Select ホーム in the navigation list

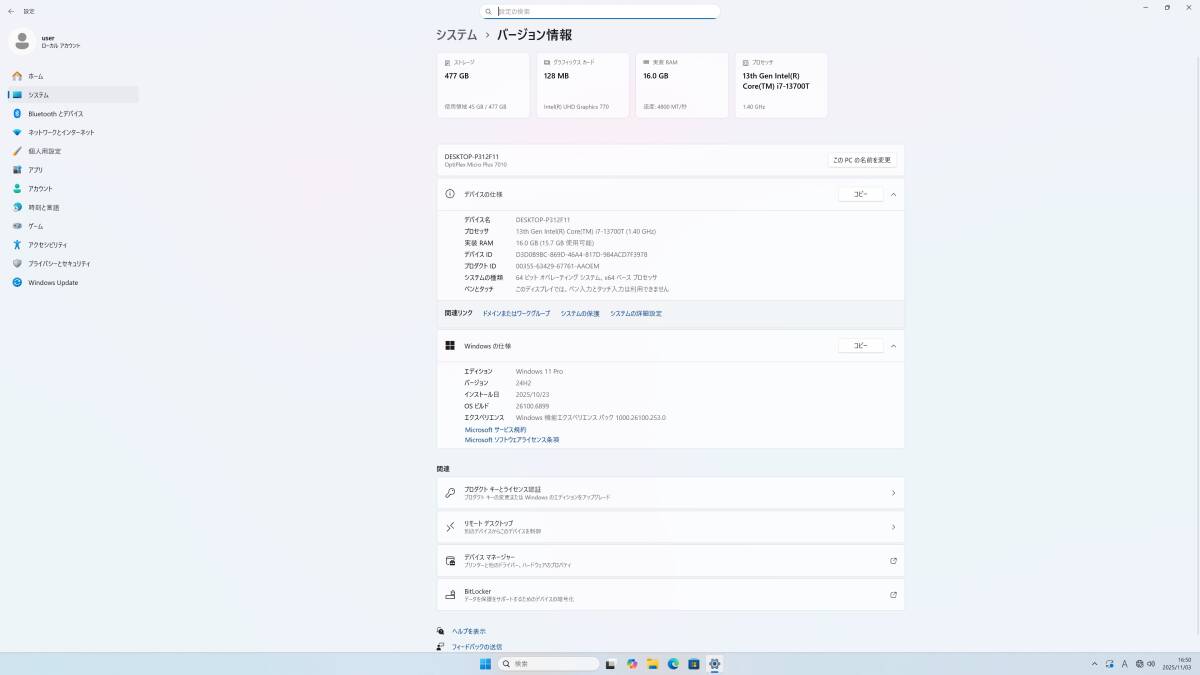pos(36,75)
